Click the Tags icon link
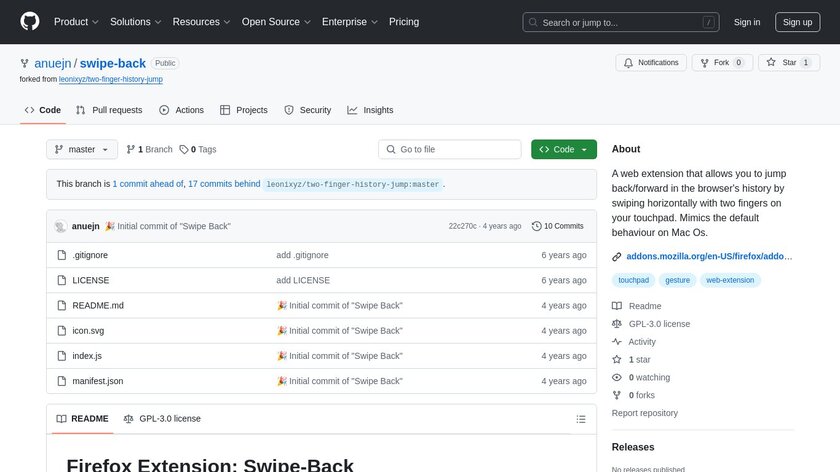This screenshot has height=472, width=840. (198, 149)
